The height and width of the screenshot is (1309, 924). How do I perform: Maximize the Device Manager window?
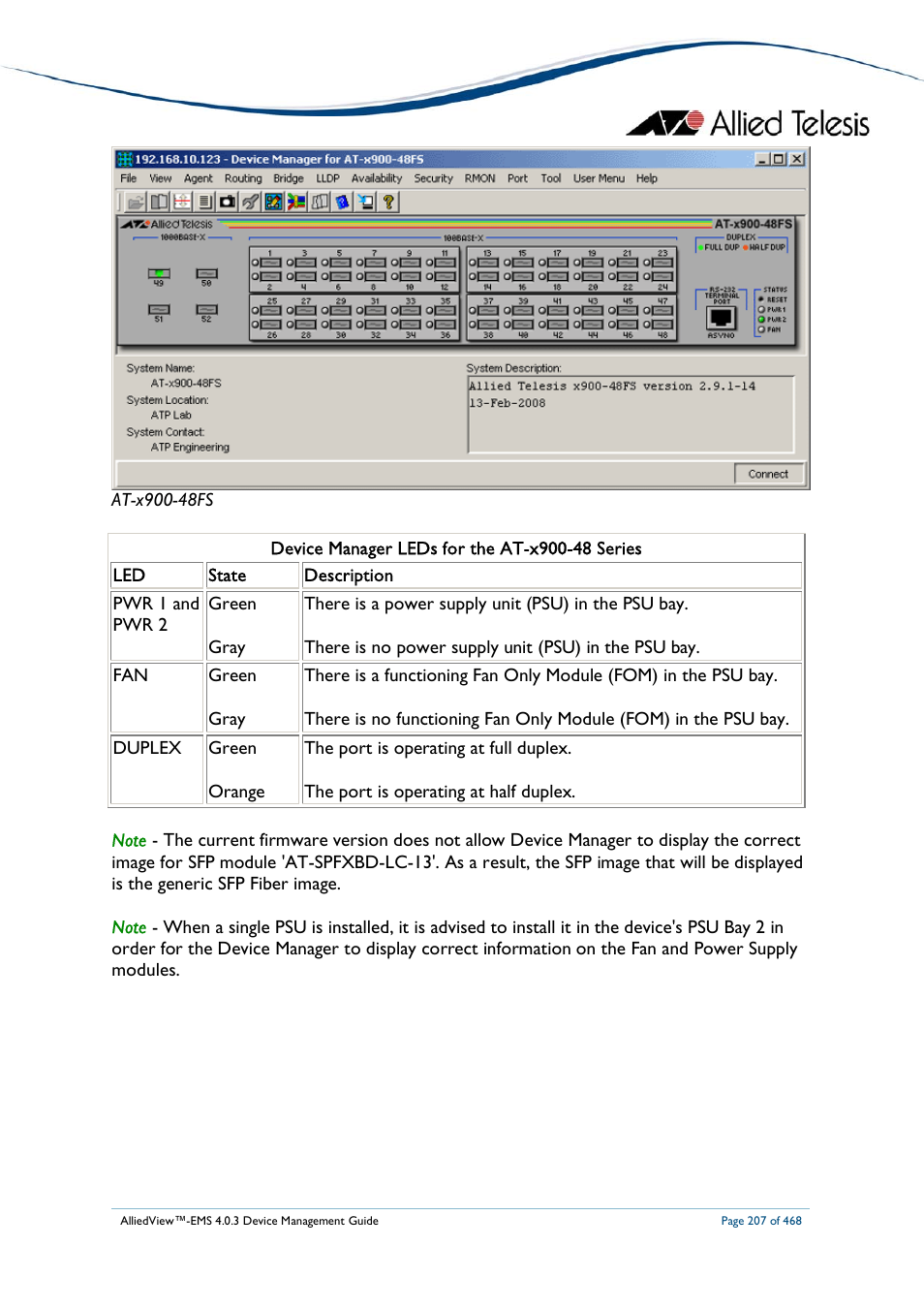coord(778,159)
